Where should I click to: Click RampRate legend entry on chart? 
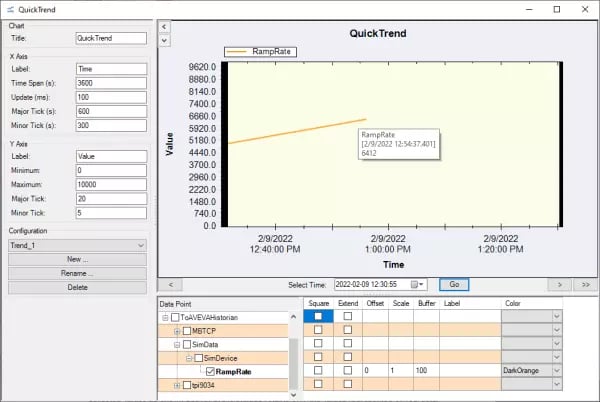point(260,52)
